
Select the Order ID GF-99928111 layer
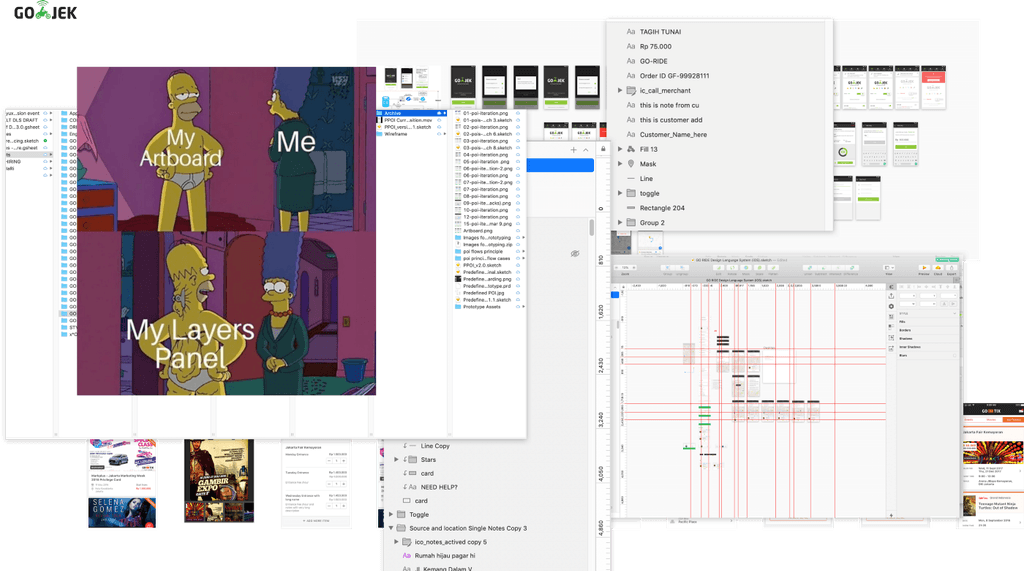pos(674,76)
